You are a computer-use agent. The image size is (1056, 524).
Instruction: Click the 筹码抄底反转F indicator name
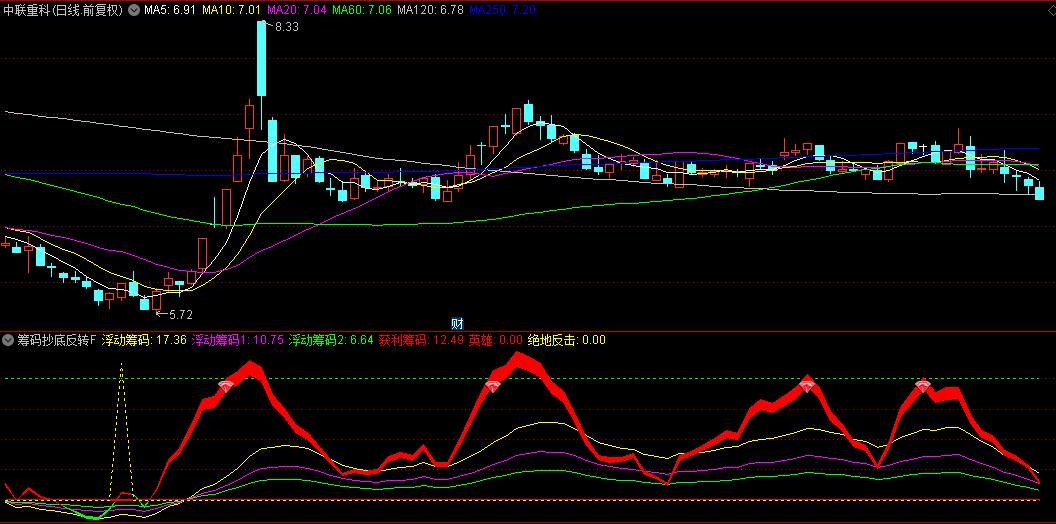57,340
